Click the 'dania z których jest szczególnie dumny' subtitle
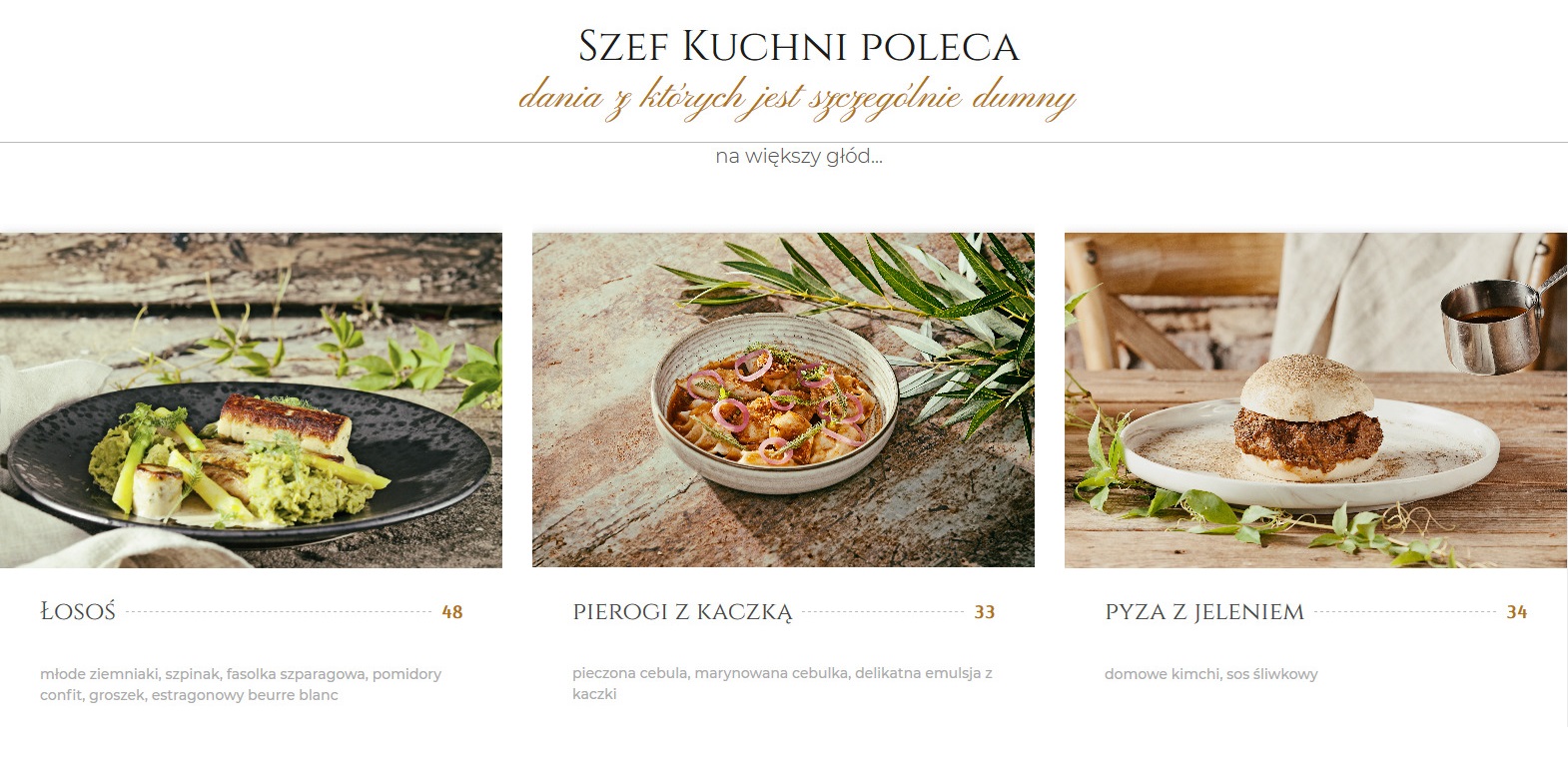1568x764 pixels. coord(797,98)
